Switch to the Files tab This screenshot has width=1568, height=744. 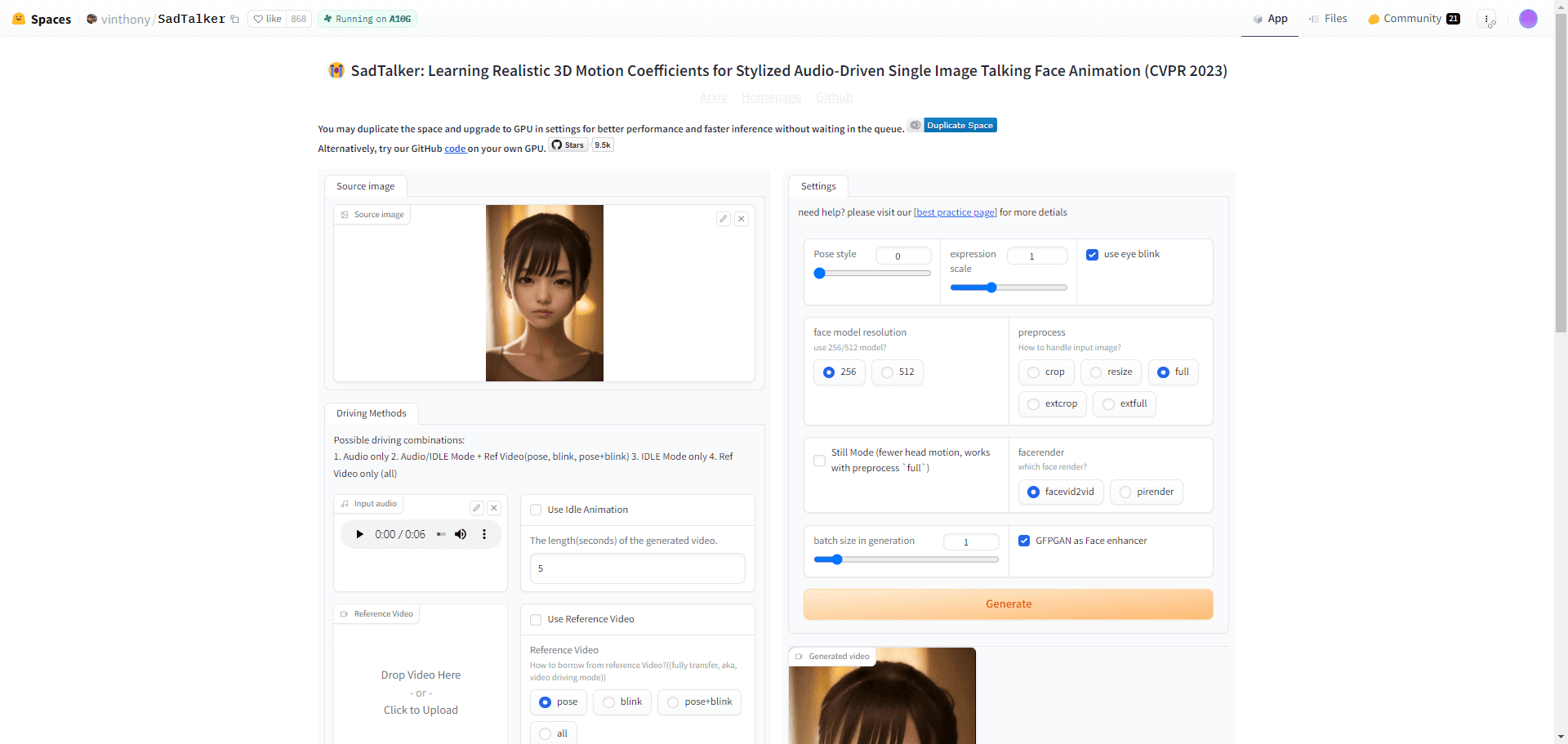click(x=1328, y=19)
